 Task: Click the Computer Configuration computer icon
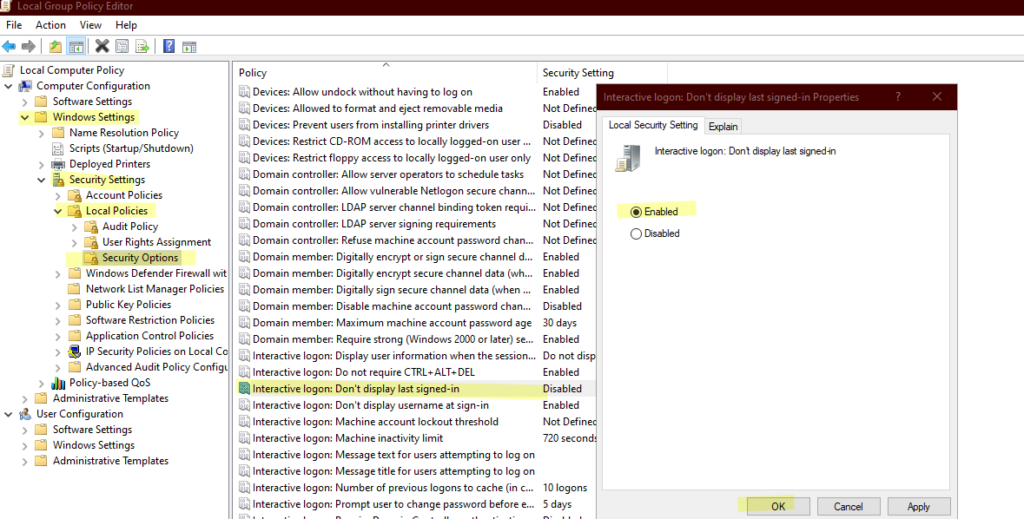tap(25, 86)
